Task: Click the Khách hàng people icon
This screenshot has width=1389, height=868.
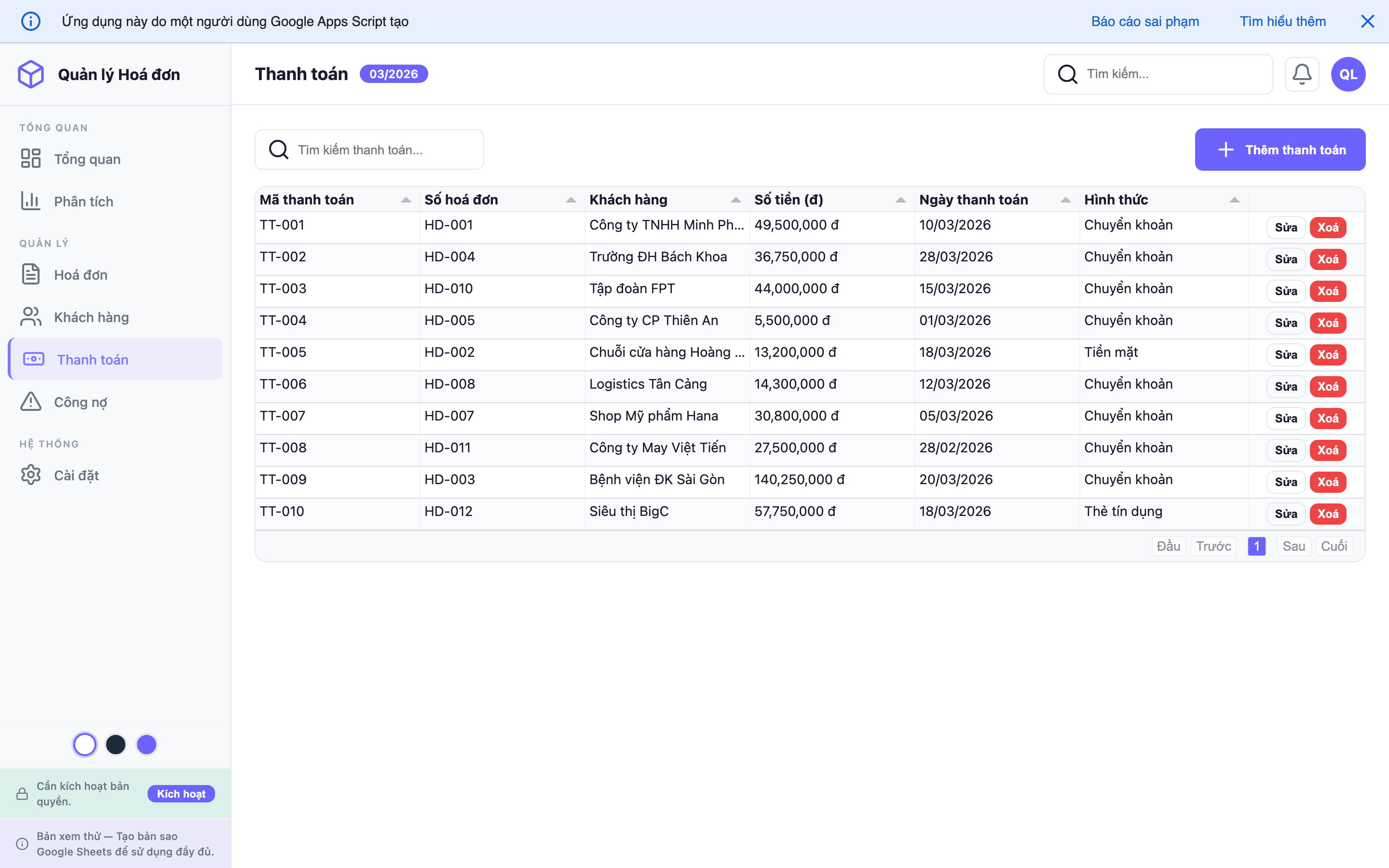Action: tap(31, 316)
